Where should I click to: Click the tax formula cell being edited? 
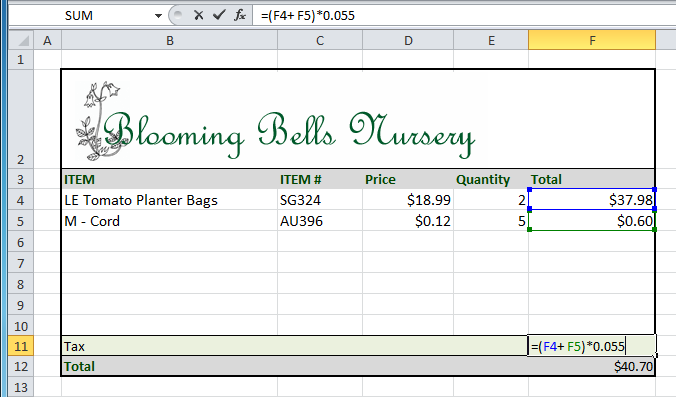coord(592,346)
